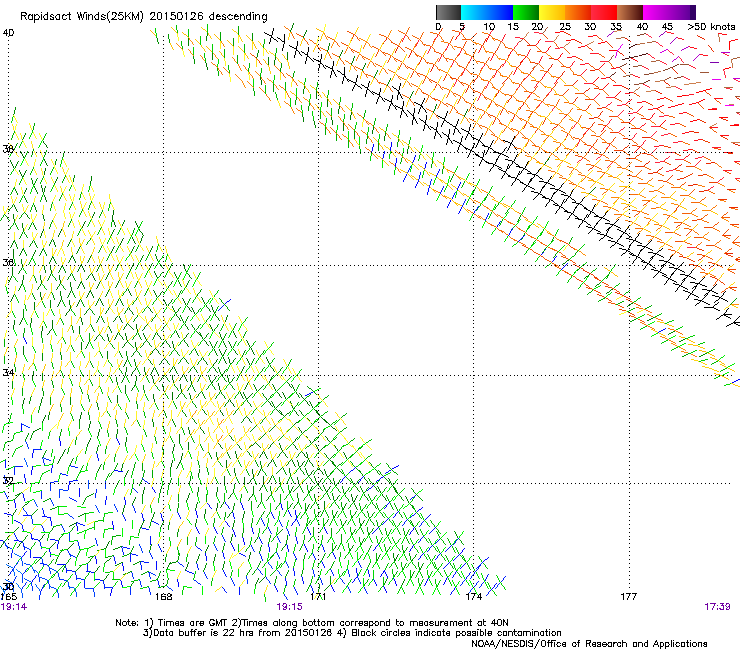Screen dimensions: 740x650
Task: Click the purple time stamp '19:14'
Action: (x=14, y=607)
